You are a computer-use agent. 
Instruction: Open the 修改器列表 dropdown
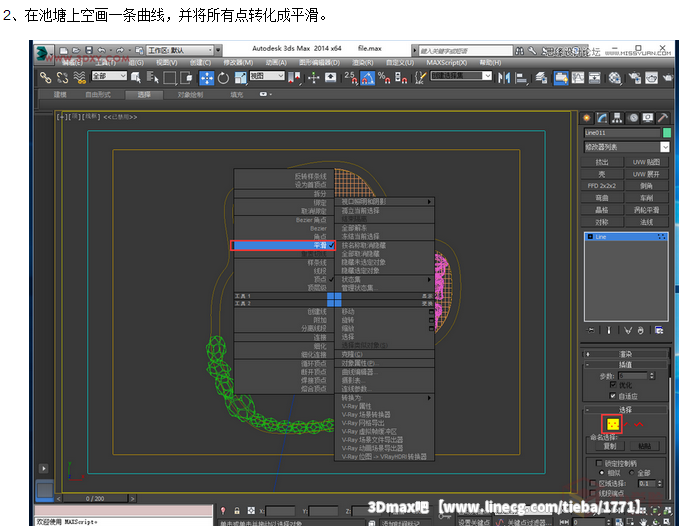[627, 147]
